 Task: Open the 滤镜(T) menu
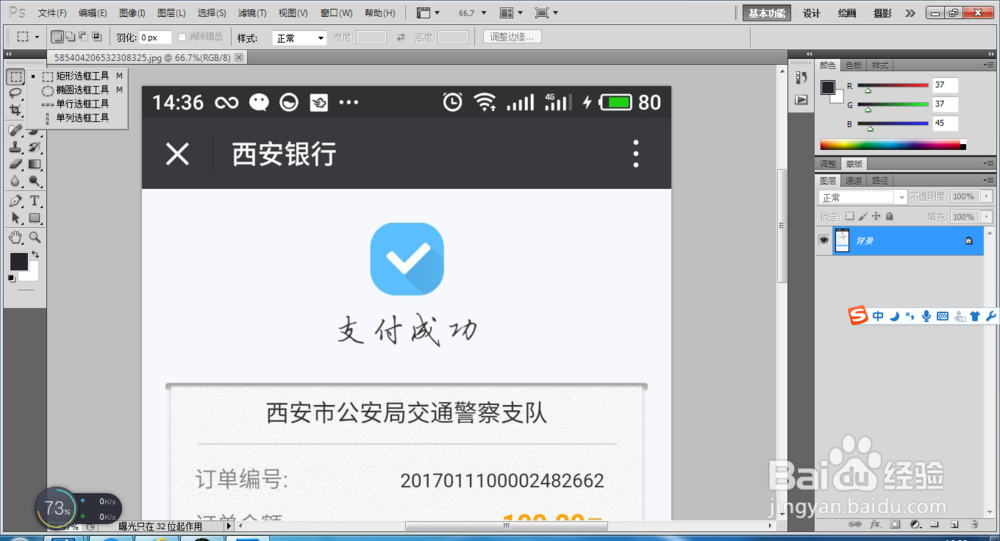[x=252, y=13]
